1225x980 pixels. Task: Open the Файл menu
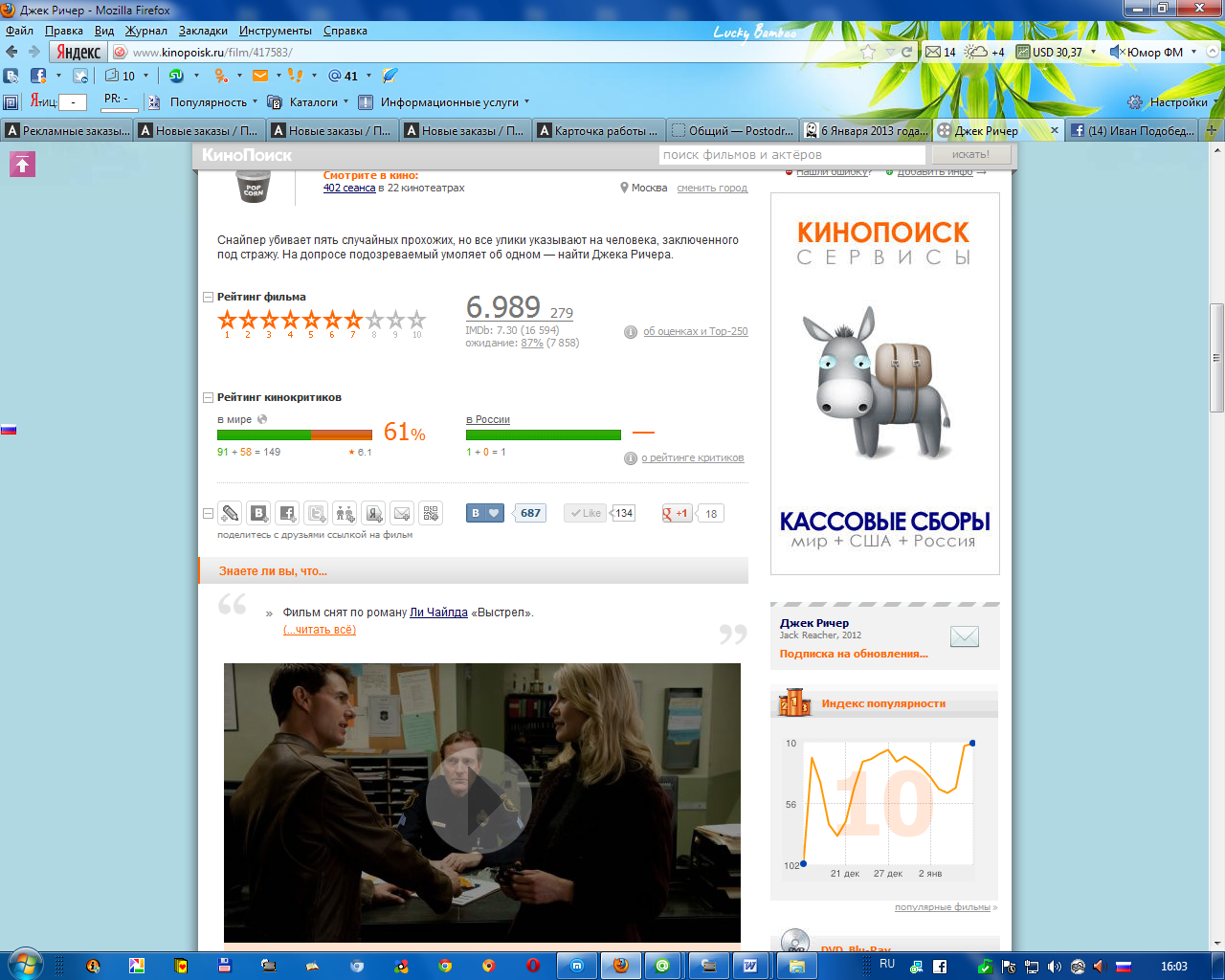point(19,31)
